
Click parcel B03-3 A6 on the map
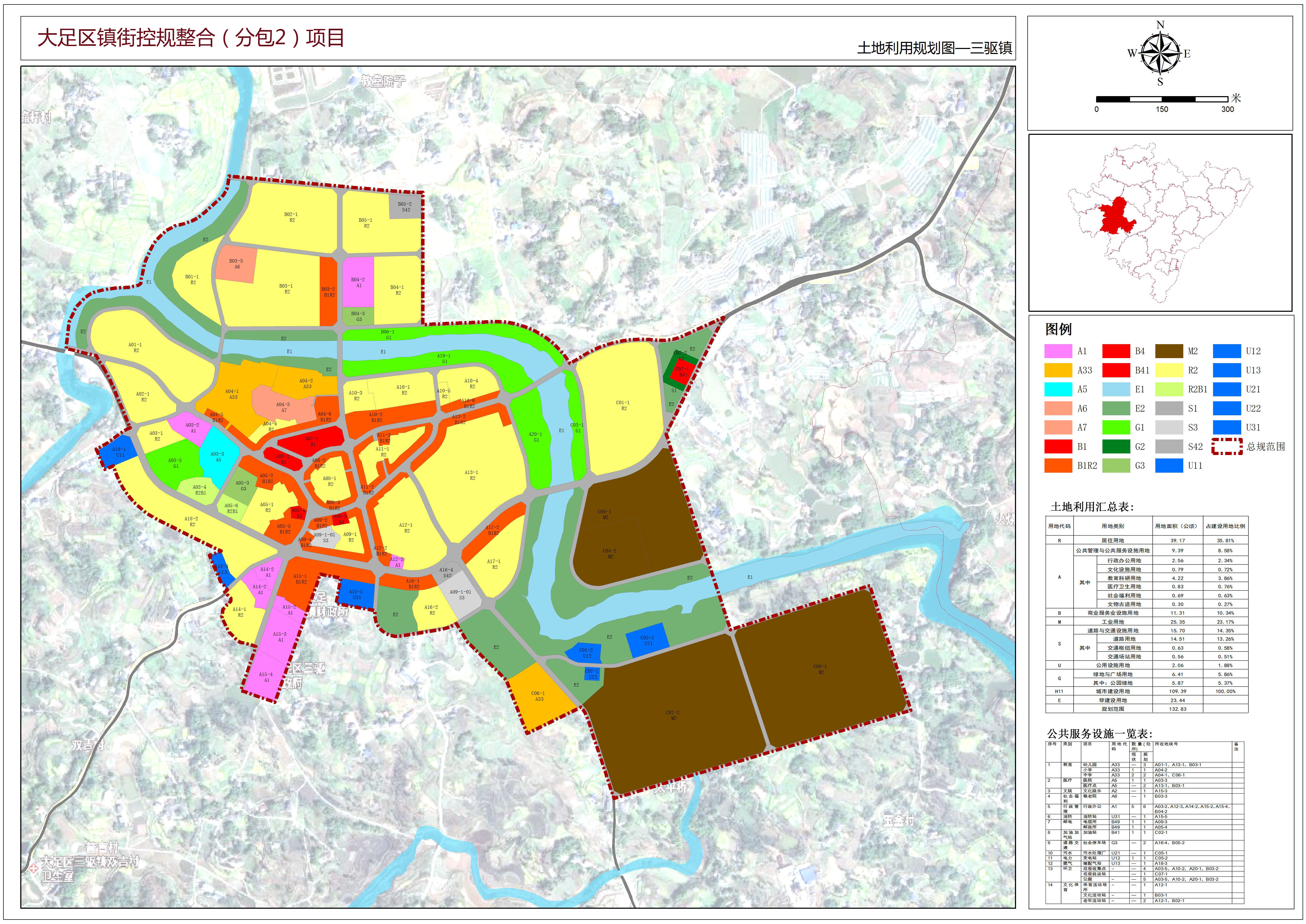[x=236, y=264]
